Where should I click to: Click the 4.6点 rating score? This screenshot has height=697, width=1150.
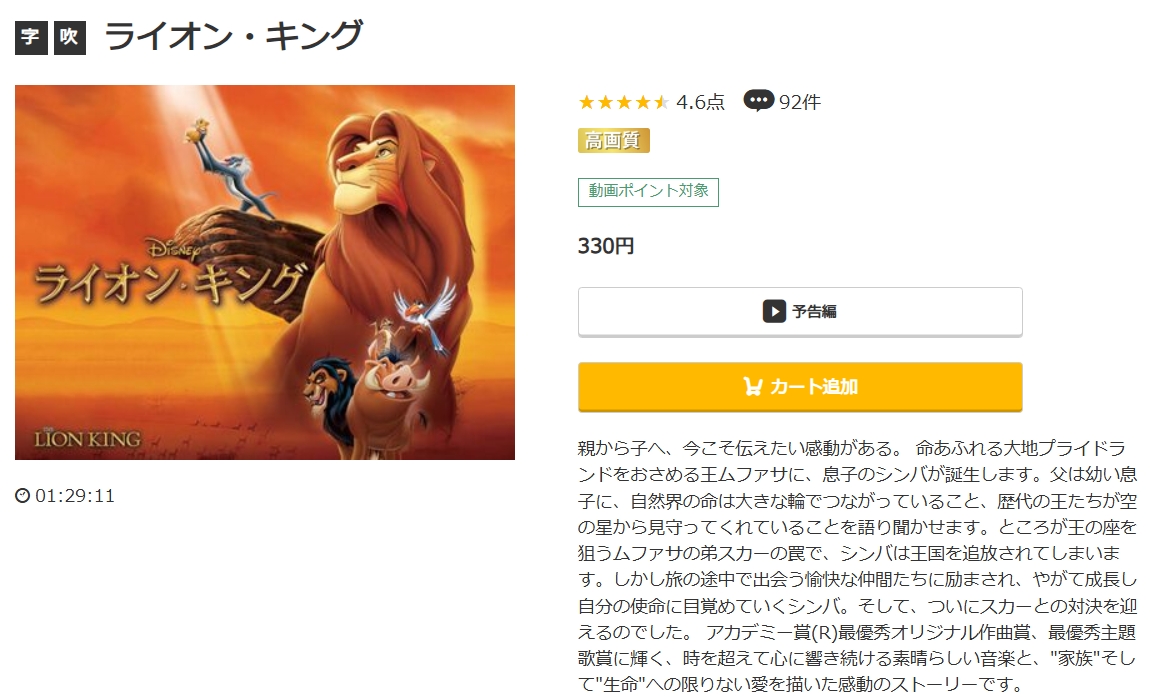pos(700,102)
